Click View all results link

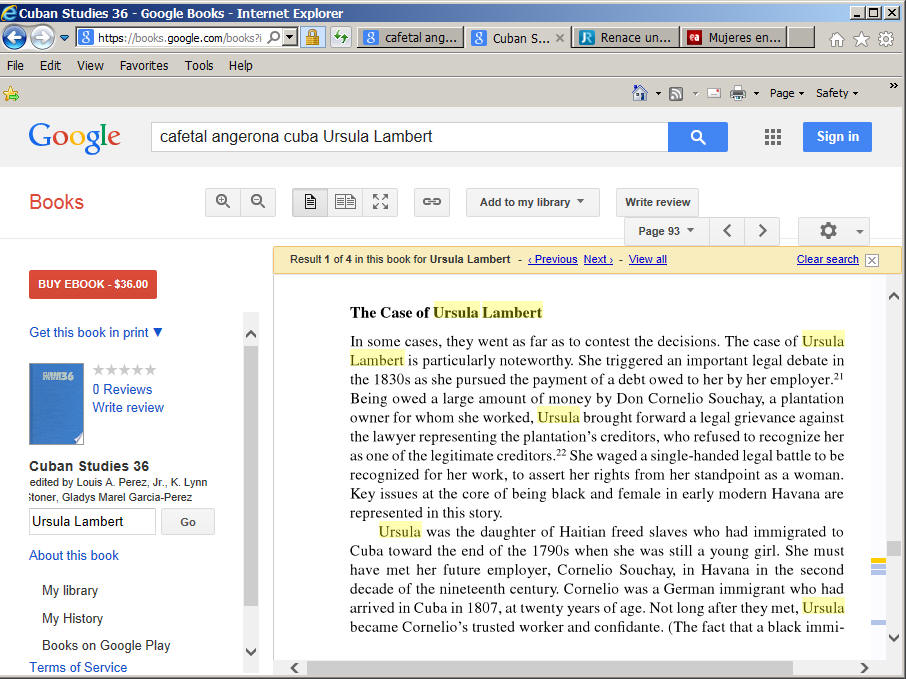(648, 259)
